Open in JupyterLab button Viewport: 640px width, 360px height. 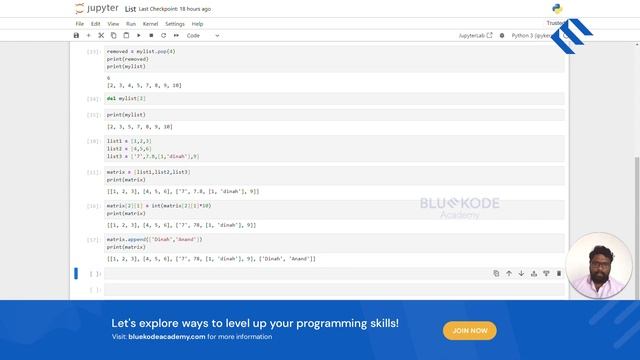tap(476, 36)
